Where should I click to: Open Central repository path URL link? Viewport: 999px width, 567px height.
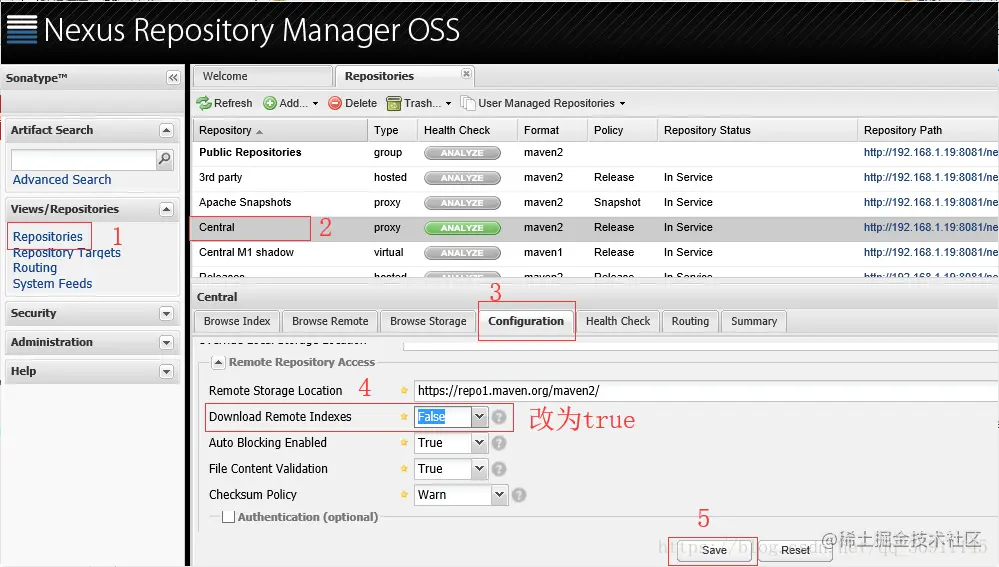tap(931, 227)
